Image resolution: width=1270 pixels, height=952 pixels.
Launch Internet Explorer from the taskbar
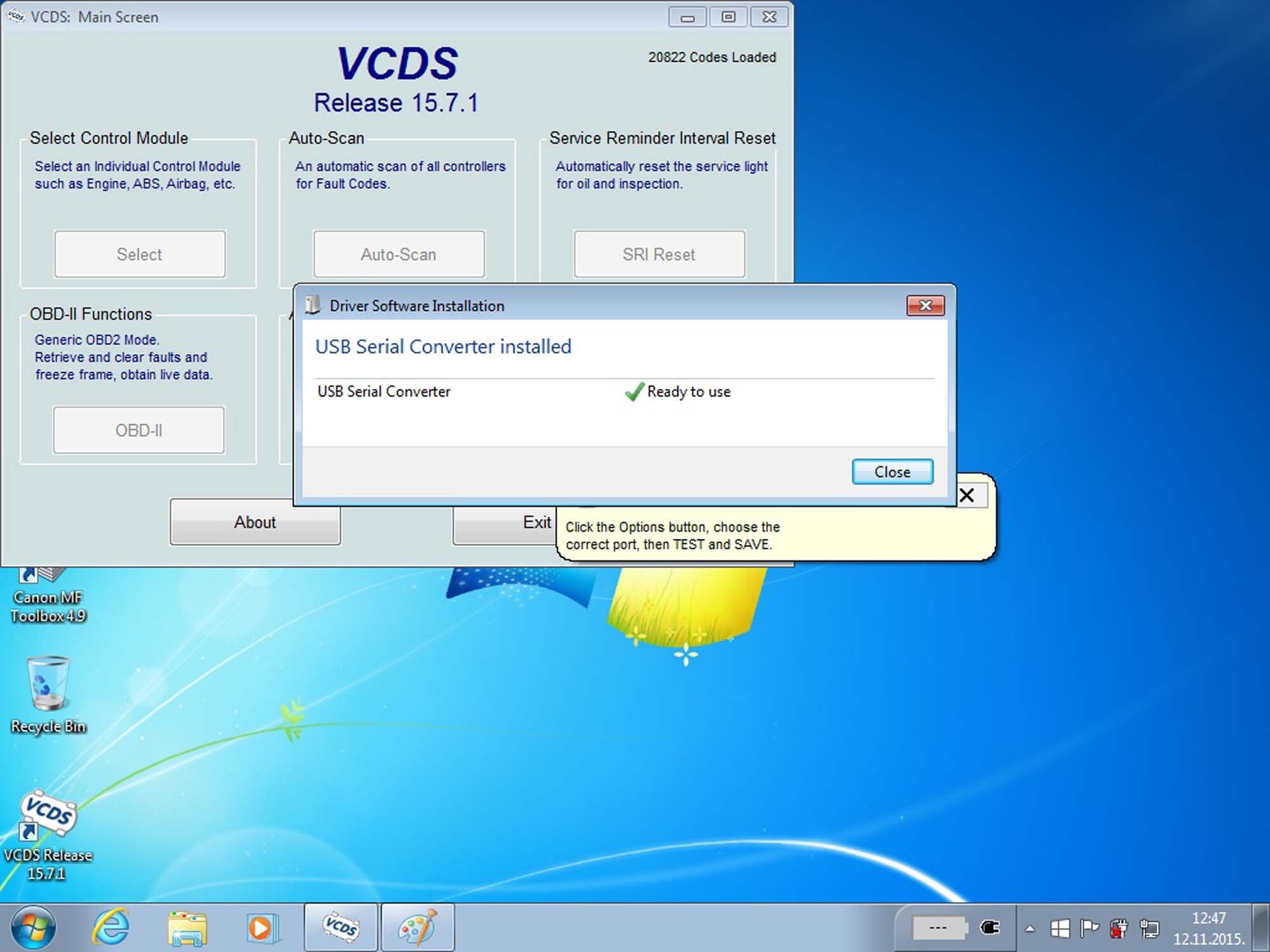(x=111, y=928)
